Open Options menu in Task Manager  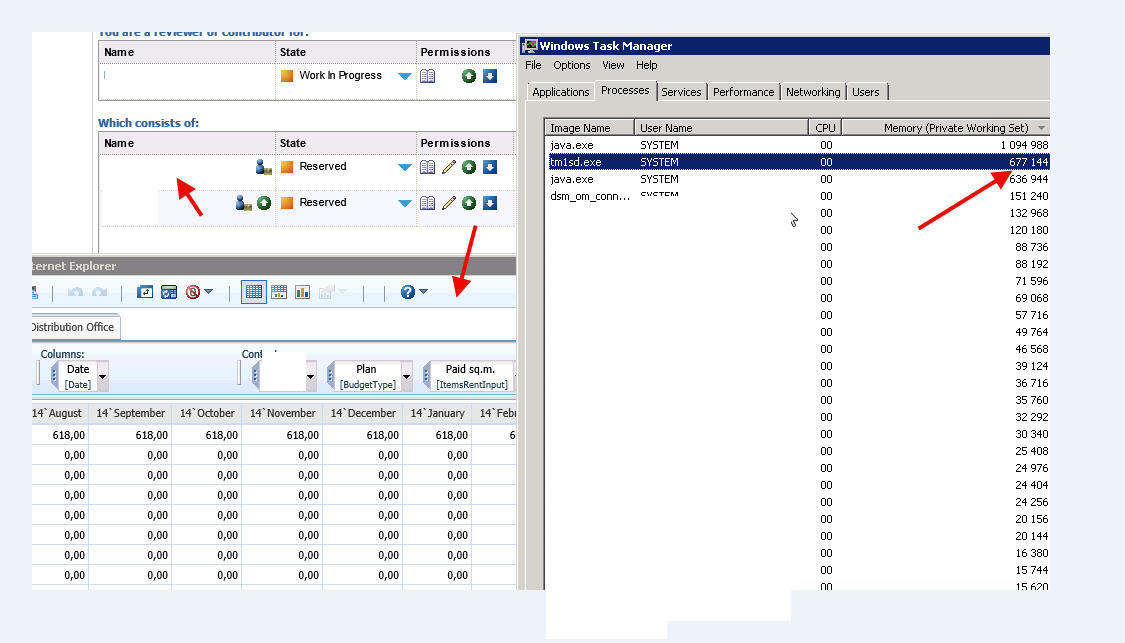[x=571, y=65]
